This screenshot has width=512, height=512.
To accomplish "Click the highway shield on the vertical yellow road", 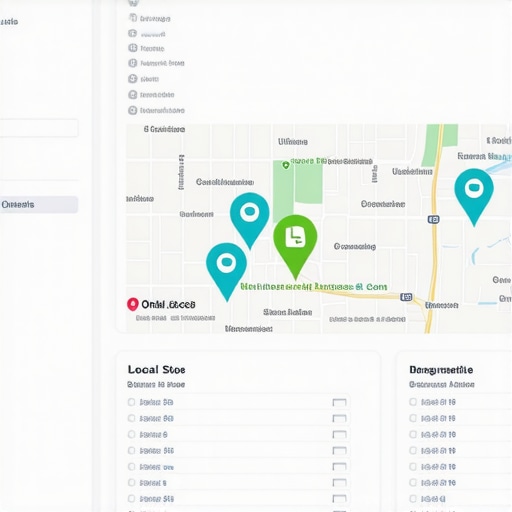I will (433, 219).
